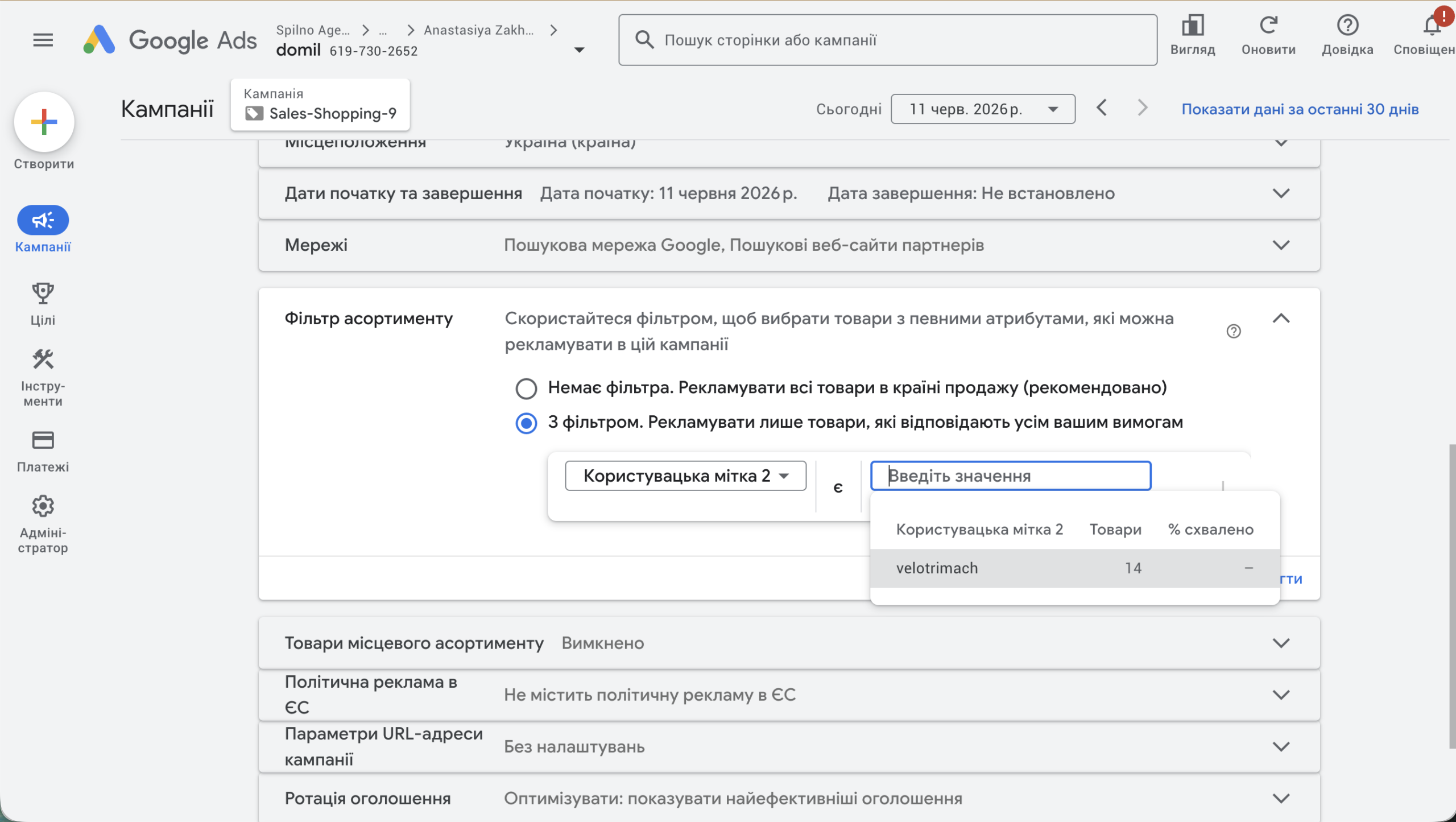The width and height of the screenshot is (1456, 822).
Task: Select the Немає фільтра radio option
Action: (x=526, y=389)
